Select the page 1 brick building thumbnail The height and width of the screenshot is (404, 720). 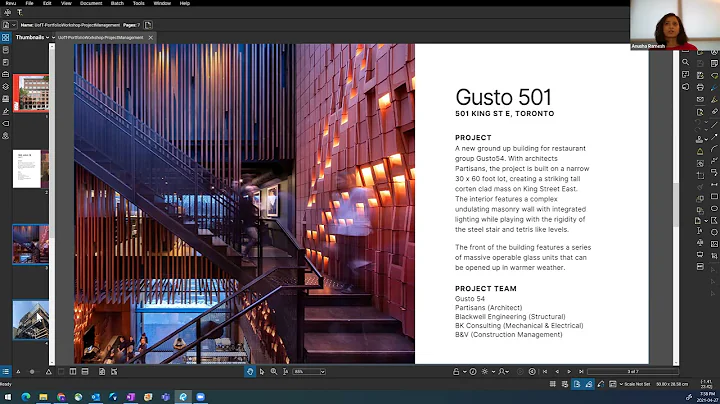click(31, 94)
